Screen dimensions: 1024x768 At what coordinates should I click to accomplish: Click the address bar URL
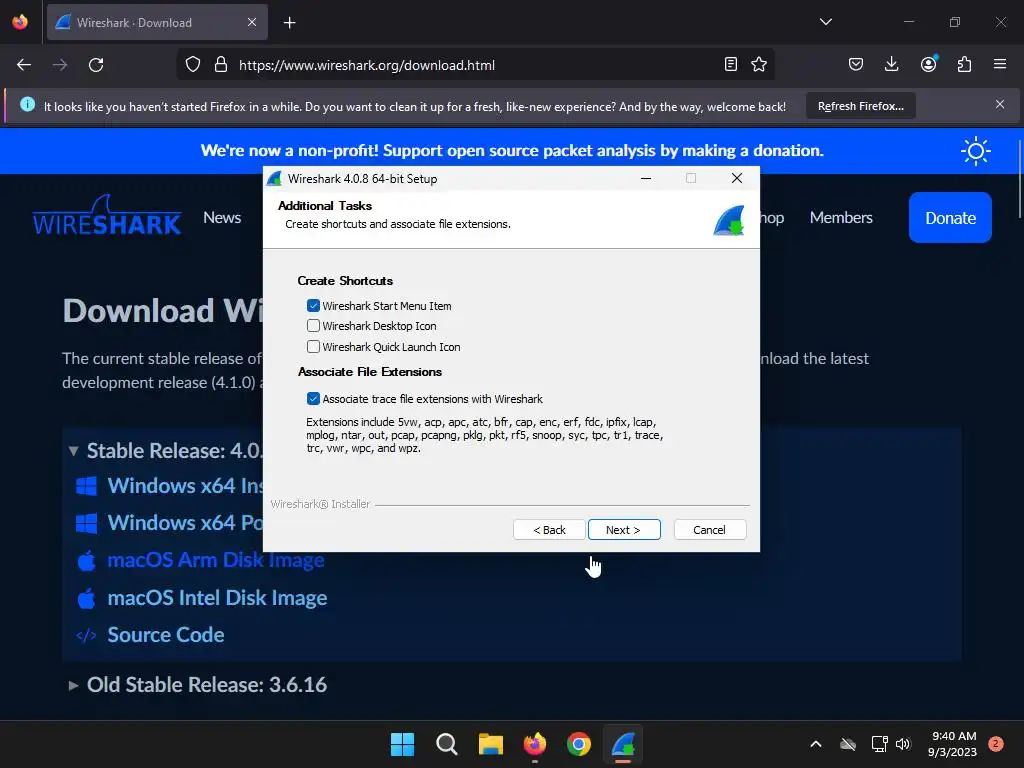coord(366,65)
